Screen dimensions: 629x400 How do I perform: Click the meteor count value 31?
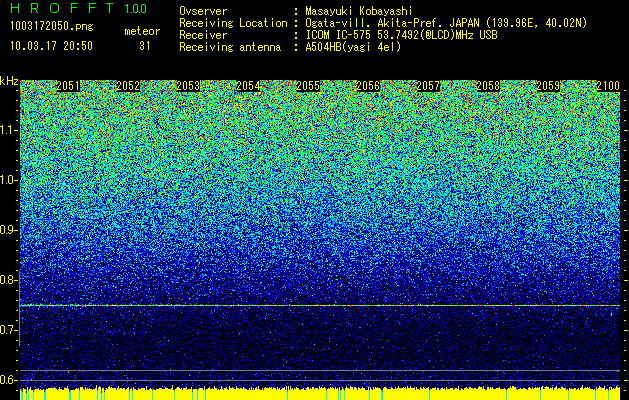(144, 46)
